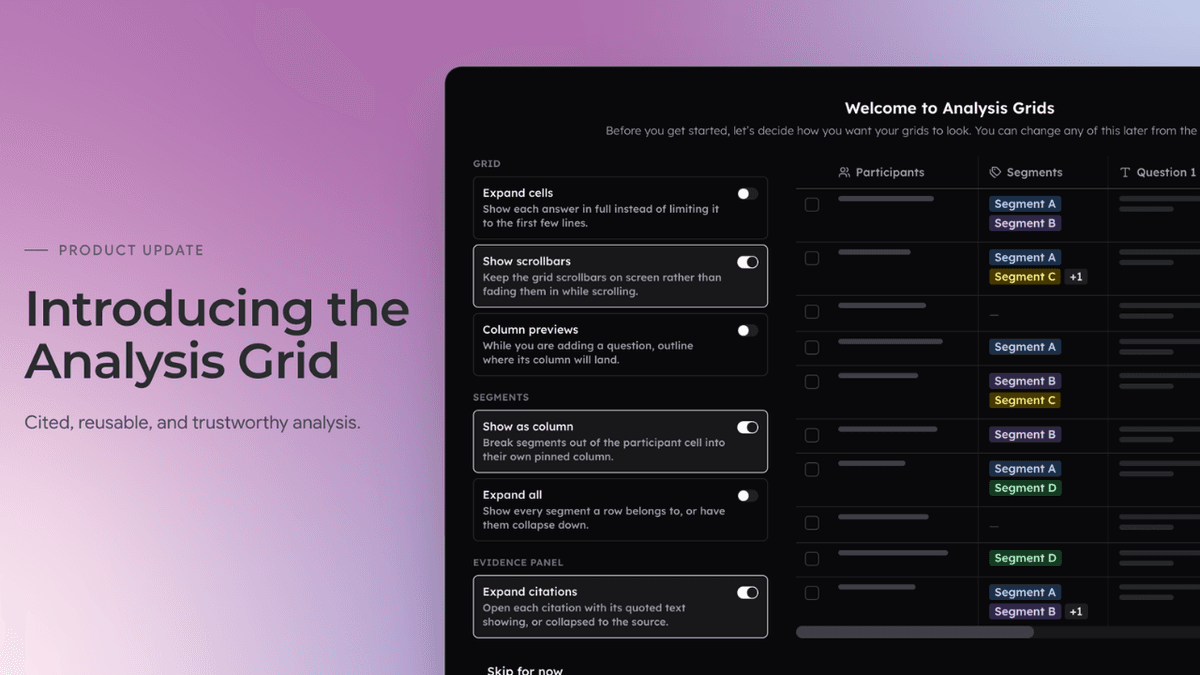Viewport: 1200px width, 675px height.
Task: Click the PRODUCT UPDATE label
Action: 131,250
